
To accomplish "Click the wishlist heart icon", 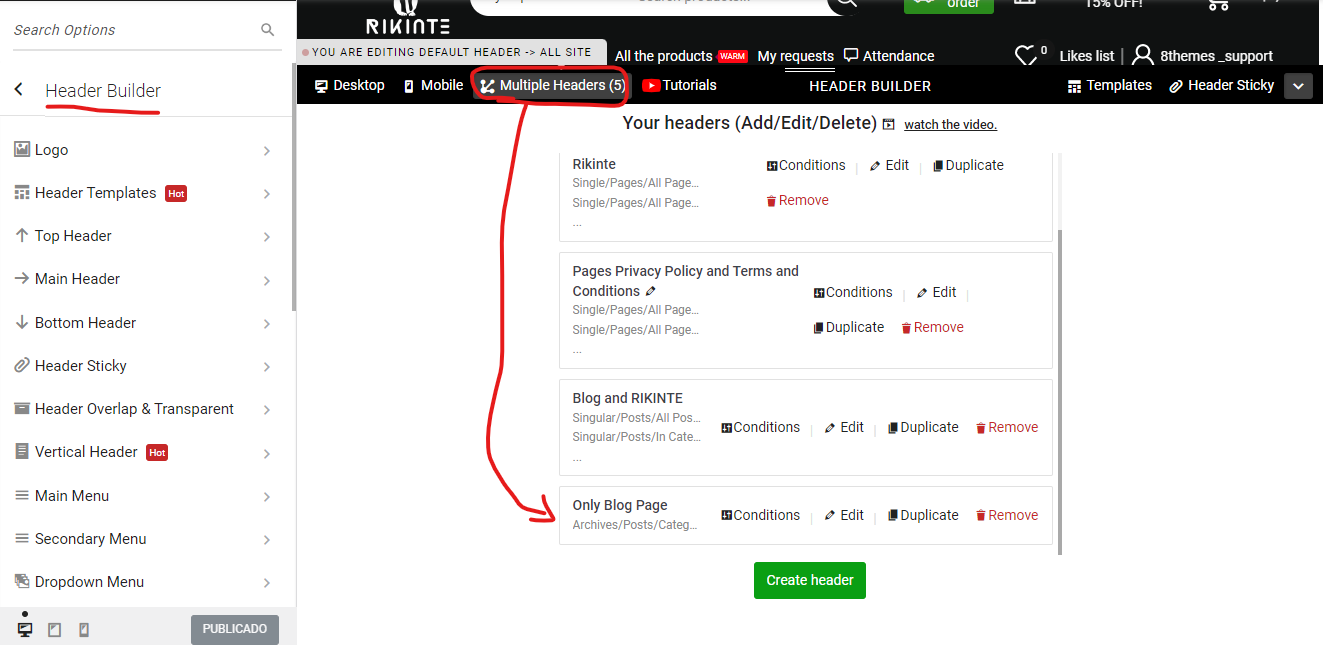I will (x=1025, y=56).
